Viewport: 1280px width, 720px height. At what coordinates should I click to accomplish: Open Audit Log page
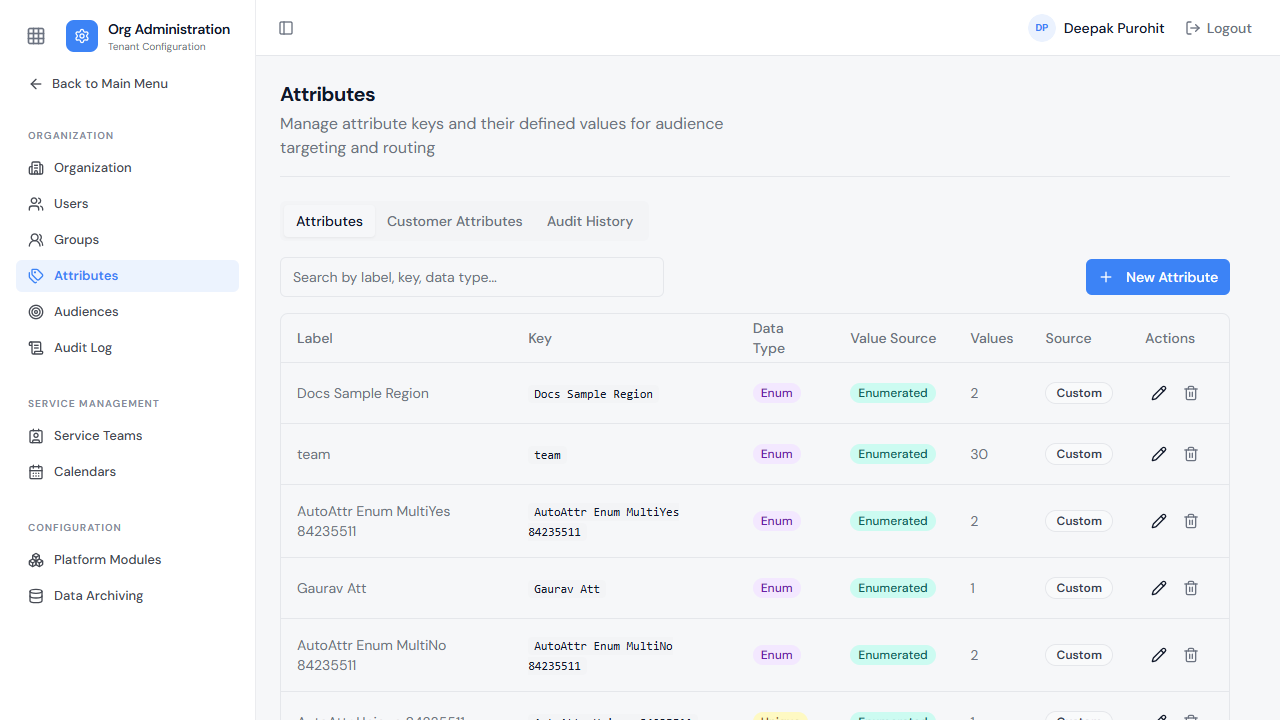(127, 348)
